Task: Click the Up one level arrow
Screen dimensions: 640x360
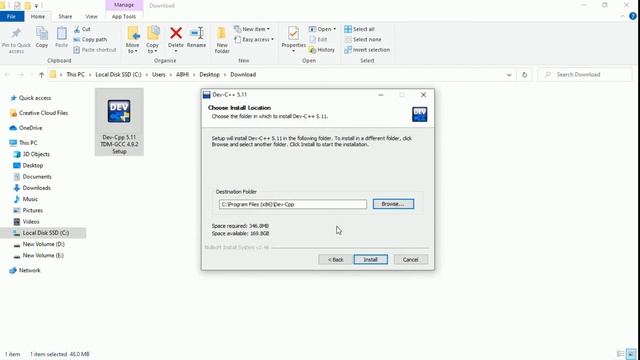Action: tap(41, 75)
